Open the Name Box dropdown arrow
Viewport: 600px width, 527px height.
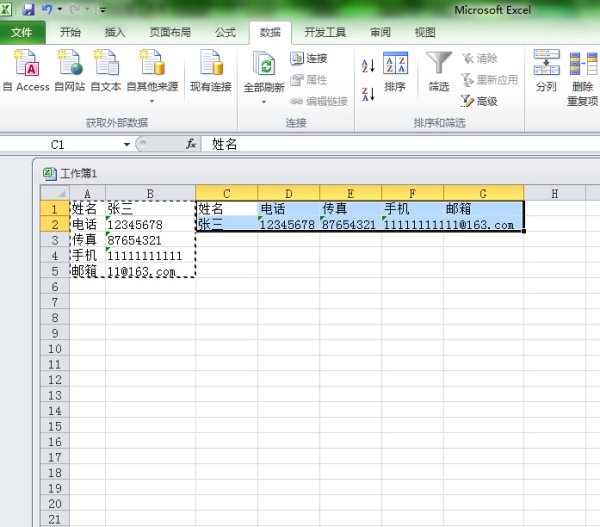pyautogui.click(x=127, y=145)
